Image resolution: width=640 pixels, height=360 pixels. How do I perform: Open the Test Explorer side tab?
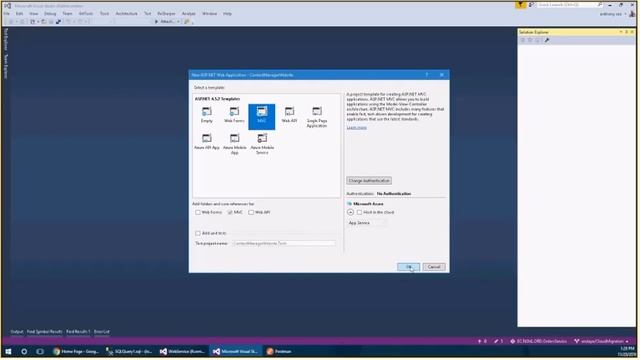(x=5, y=39)
